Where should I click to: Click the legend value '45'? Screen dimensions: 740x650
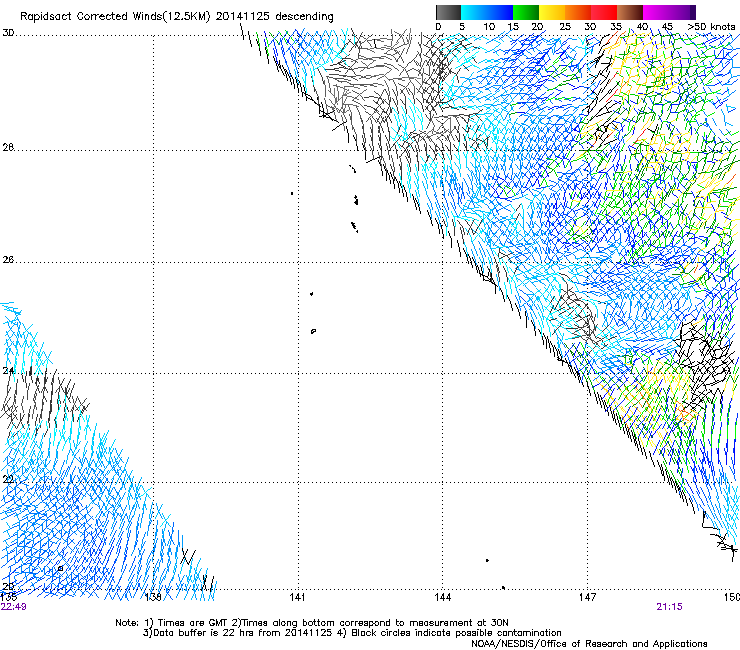(667, 27)
